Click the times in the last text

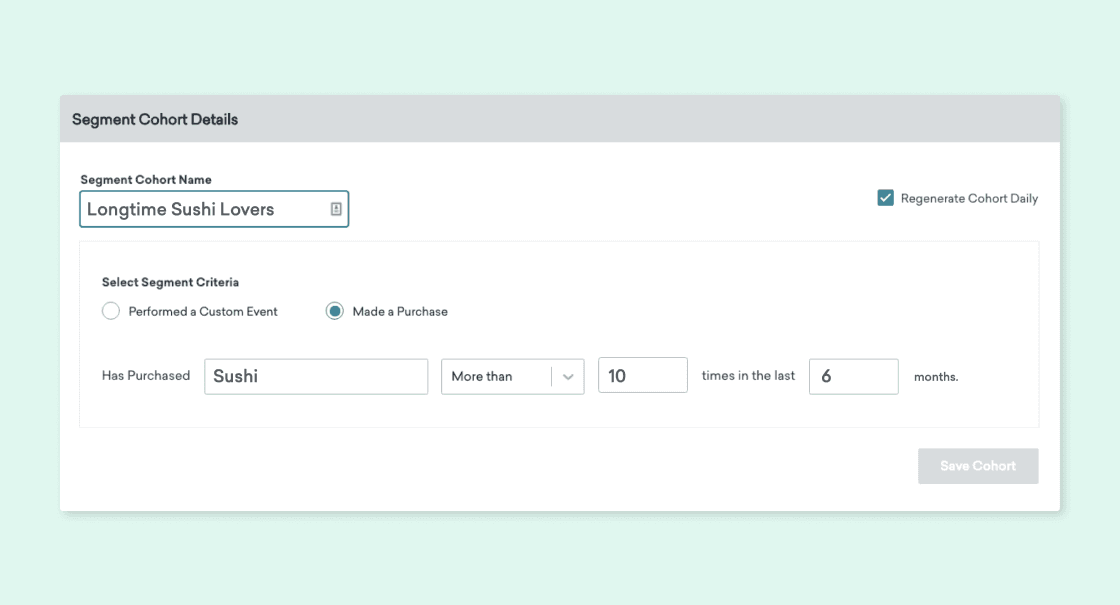pos(748,376)
